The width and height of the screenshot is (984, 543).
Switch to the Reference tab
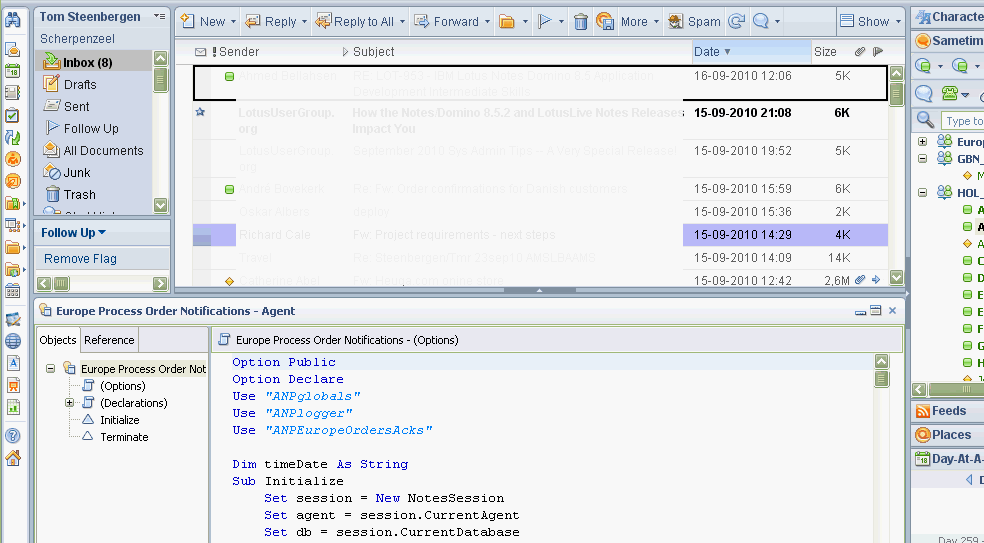(109, 340)
